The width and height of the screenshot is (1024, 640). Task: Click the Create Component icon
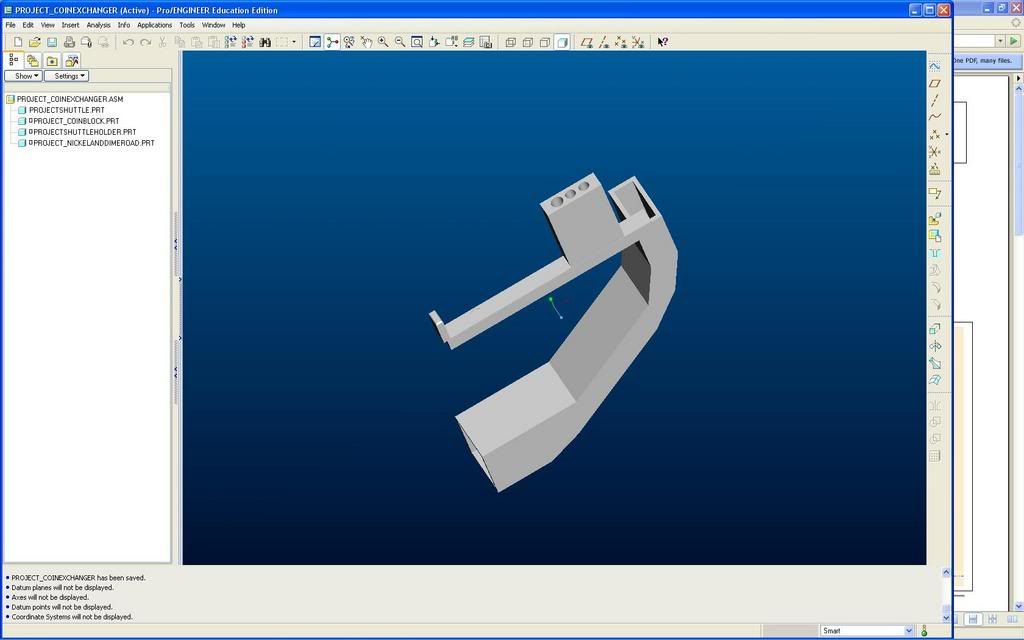coord(935,236)
